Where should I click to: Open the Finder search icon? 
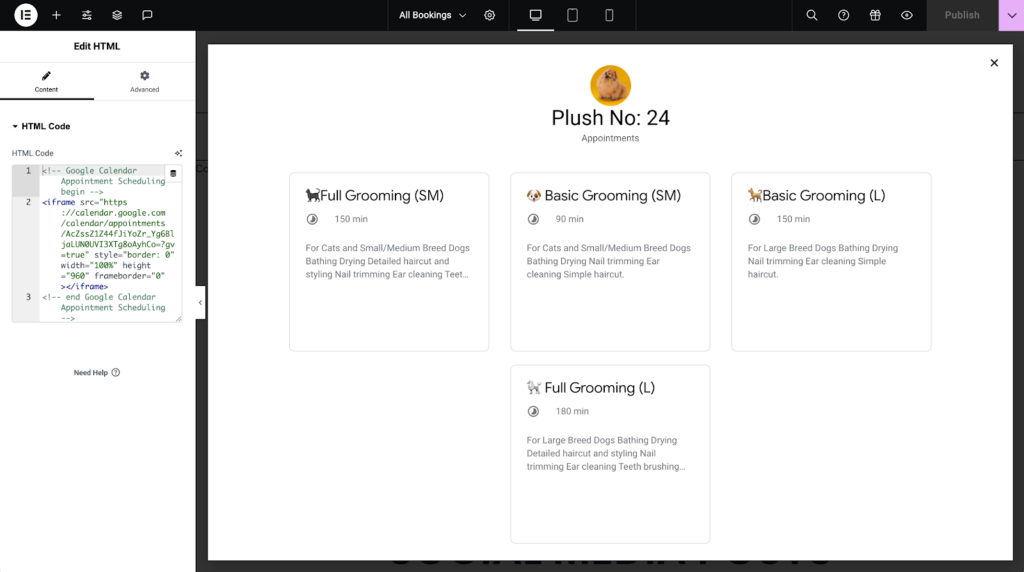coord(812,15)
